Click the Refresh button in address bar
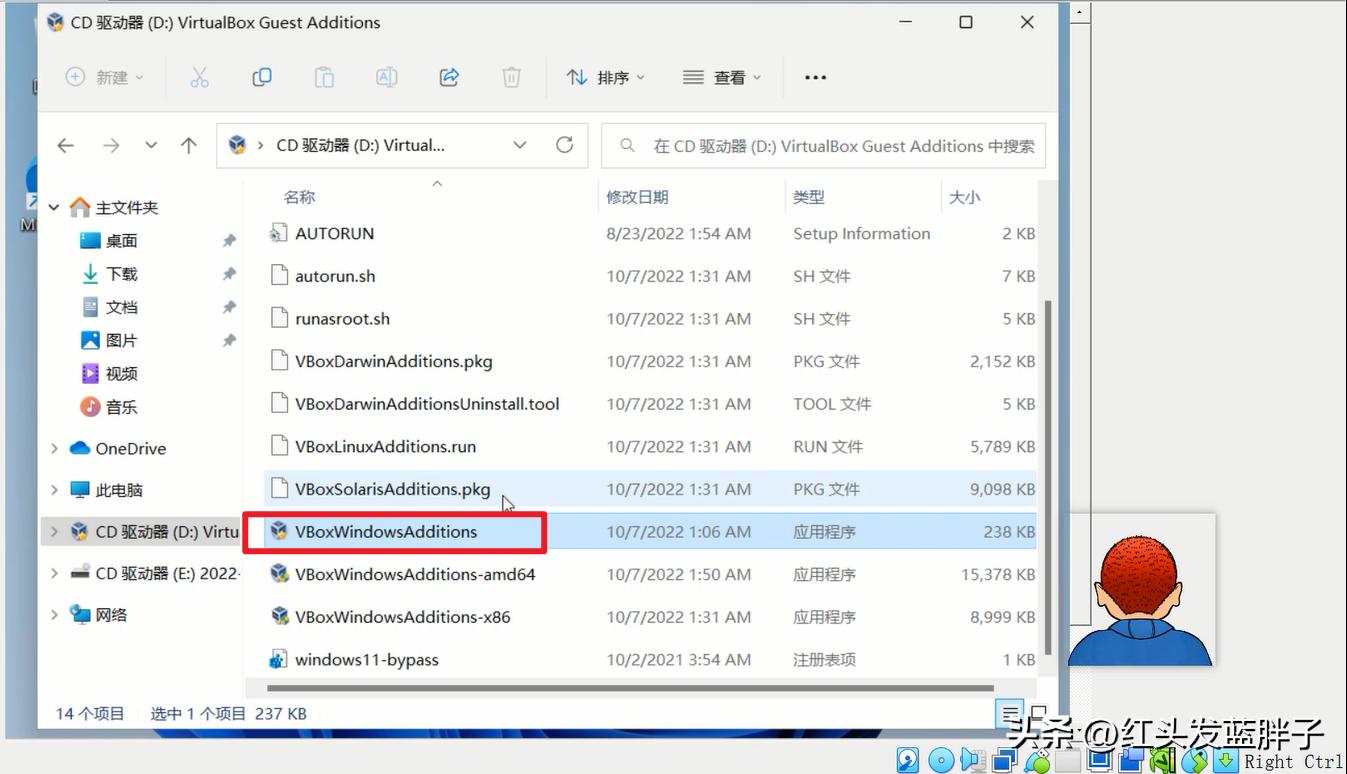The width and height of the screenshot is (1347, 774). 564,145
